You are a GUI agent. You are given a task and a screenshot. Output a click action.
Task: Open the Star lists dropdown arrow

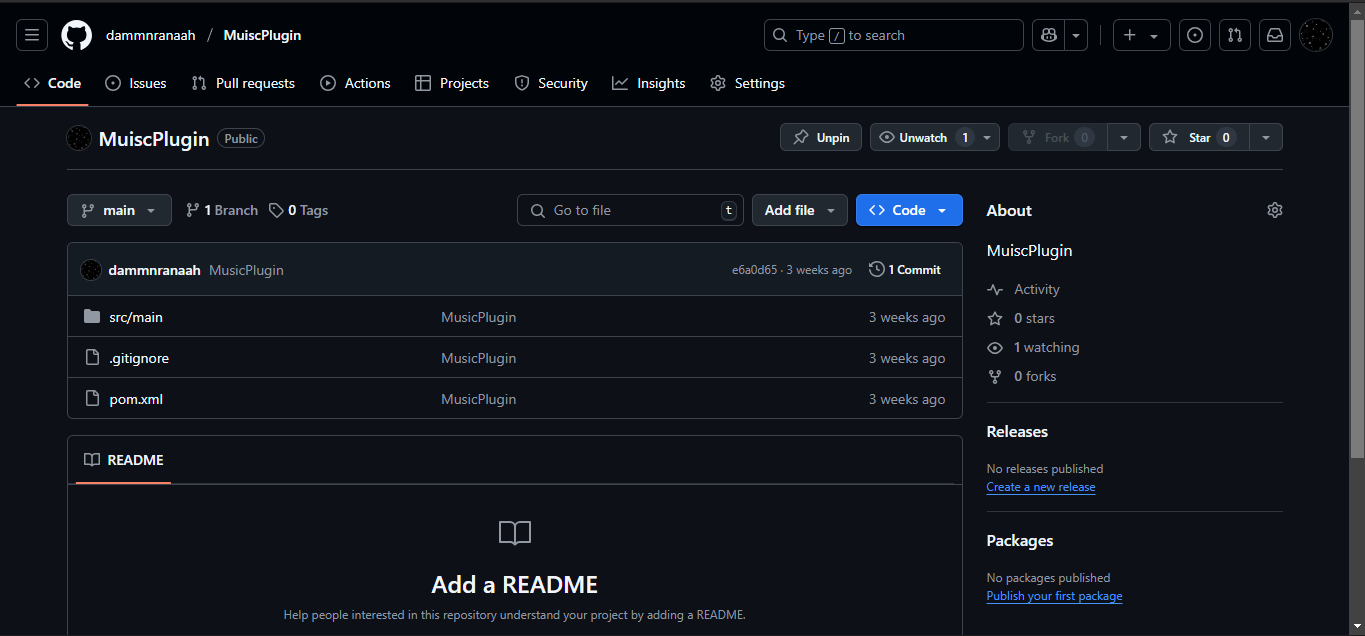click(1266, 137)
